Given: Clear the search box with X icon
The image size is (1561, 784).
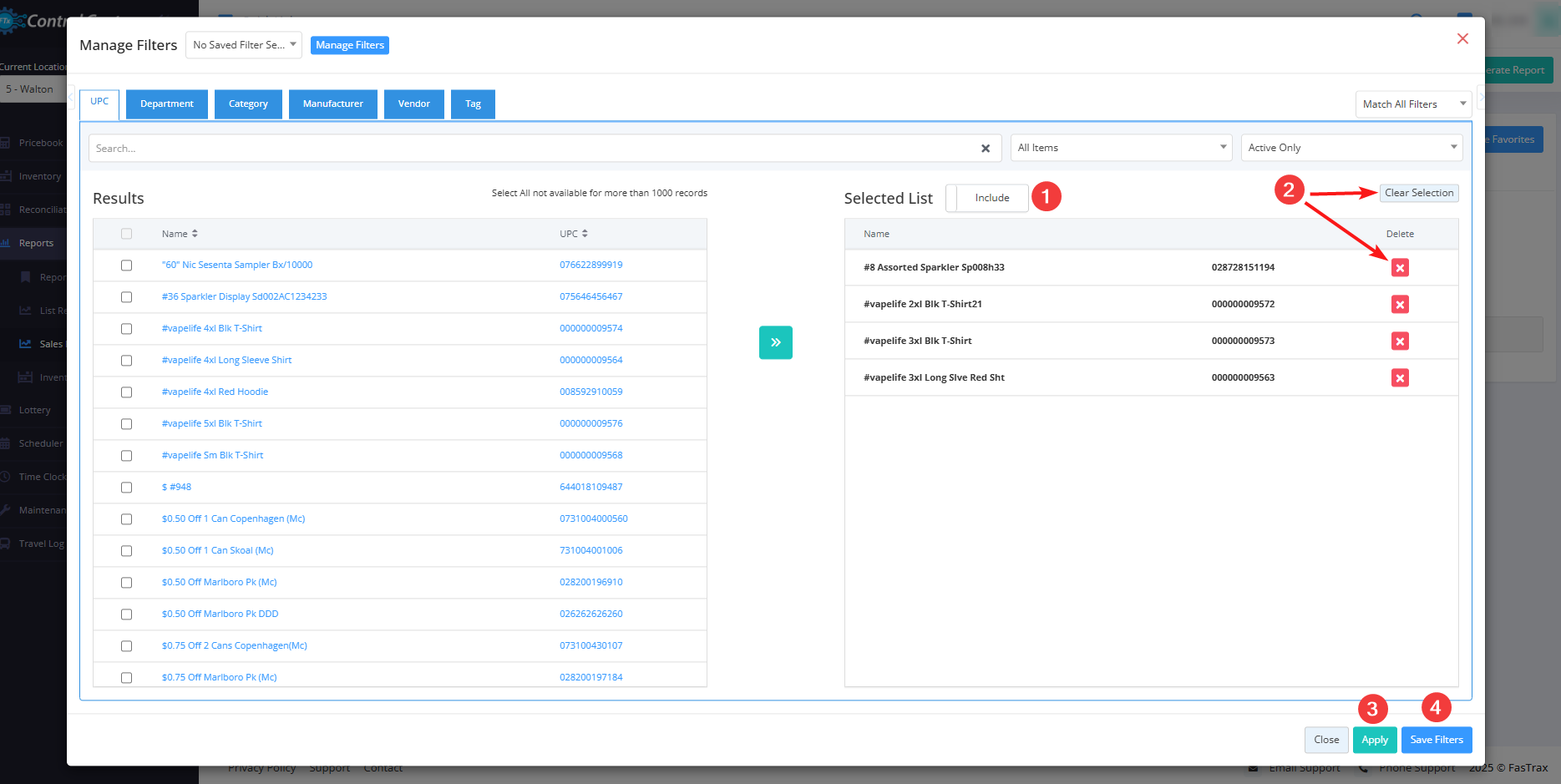Looking at the screenshot, I should pyautogui.click(x=986, y=149).
